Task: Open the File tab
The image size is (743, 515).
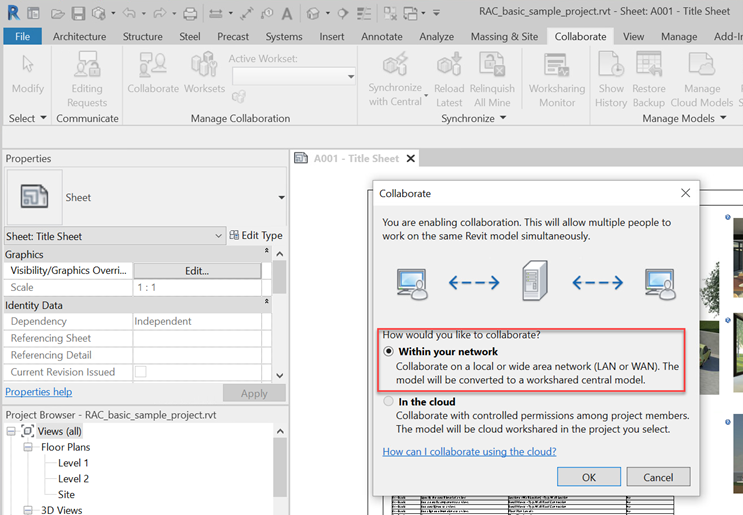Action: tap(22, 36)
